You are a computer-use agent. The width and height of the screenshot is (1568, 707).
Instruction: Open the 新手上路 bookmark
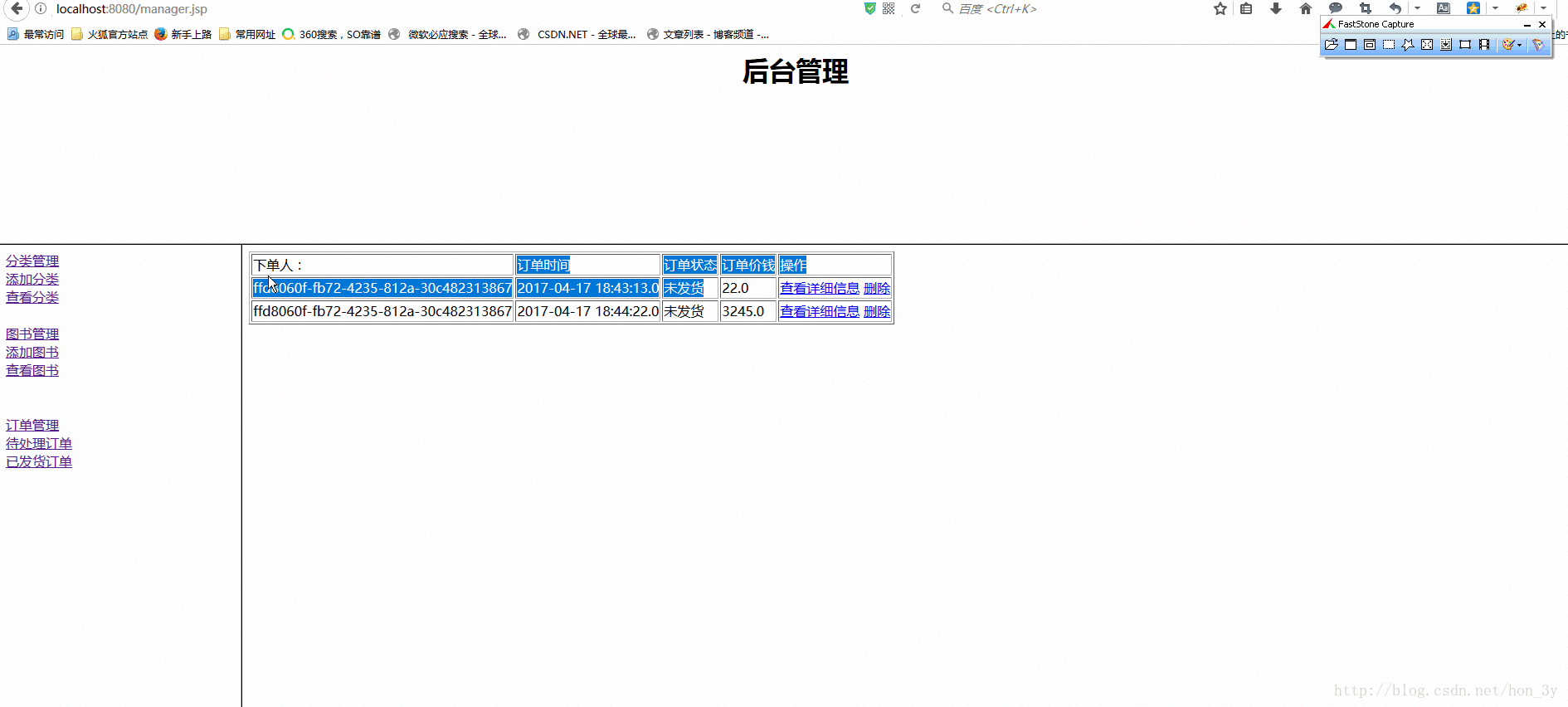(183, 34)
